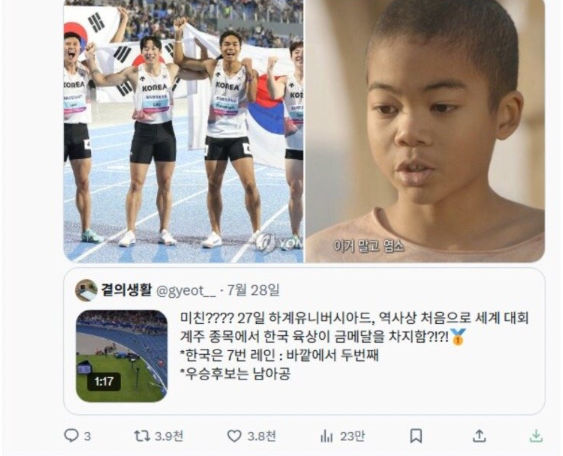Retweet the post using the repost icon
Screen dimensions: 563x456
pyautogui.click(x=142, y=436)
